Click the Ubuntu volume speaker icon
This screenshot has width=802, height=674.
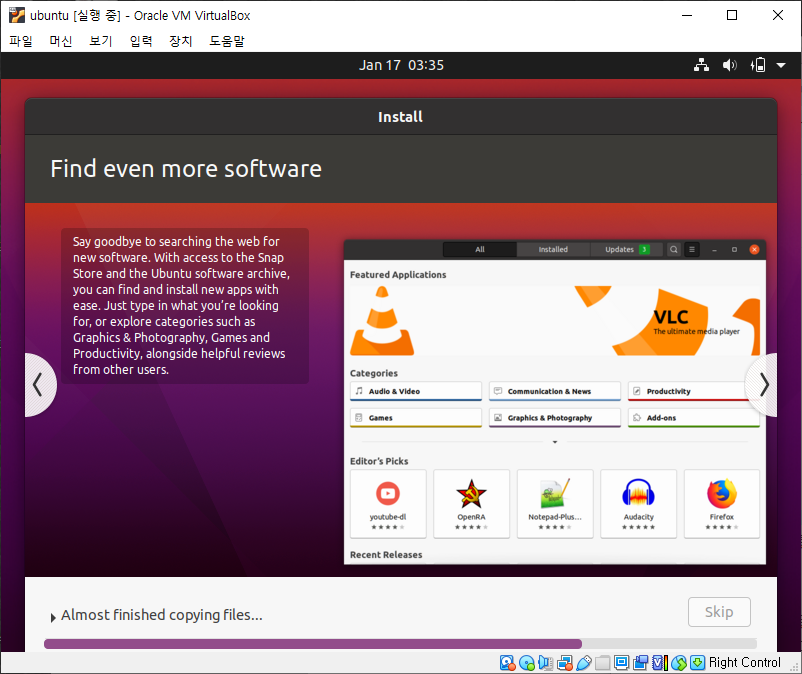click(729, 65)
